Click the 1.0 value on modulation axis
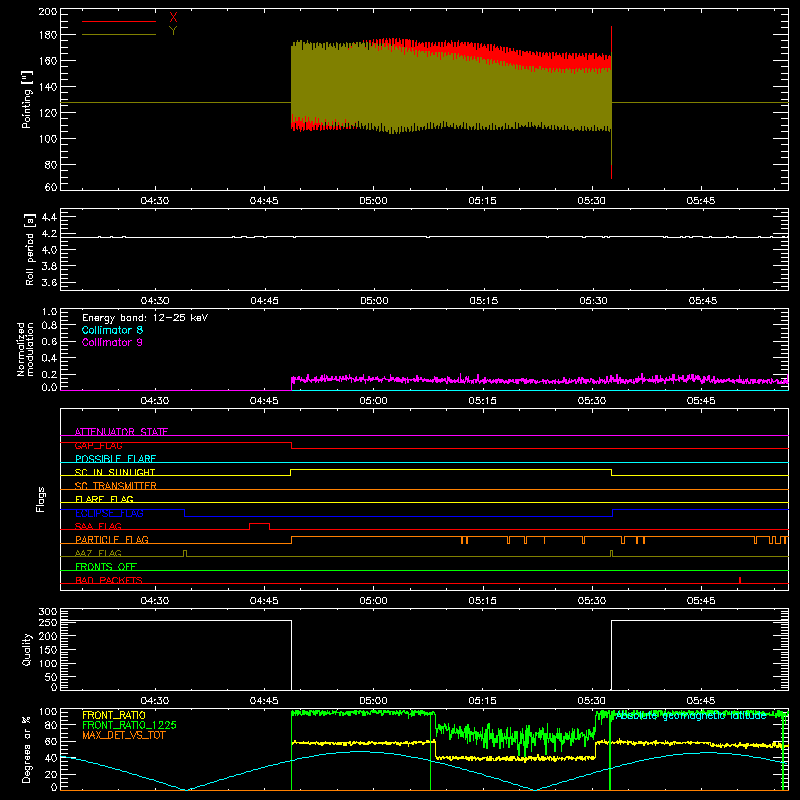Screen dimensions: 800x800 [49, 312]
